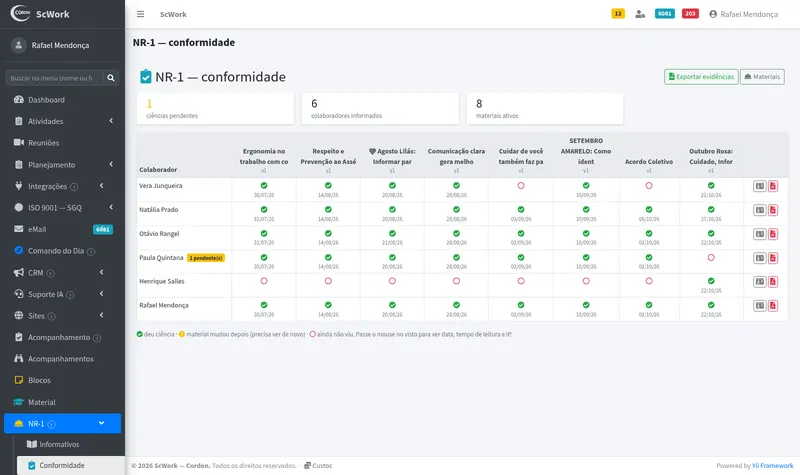This screenshot has width=800, height=475.
Task: Expand the Sites sidebar menu
Action: 62,316
